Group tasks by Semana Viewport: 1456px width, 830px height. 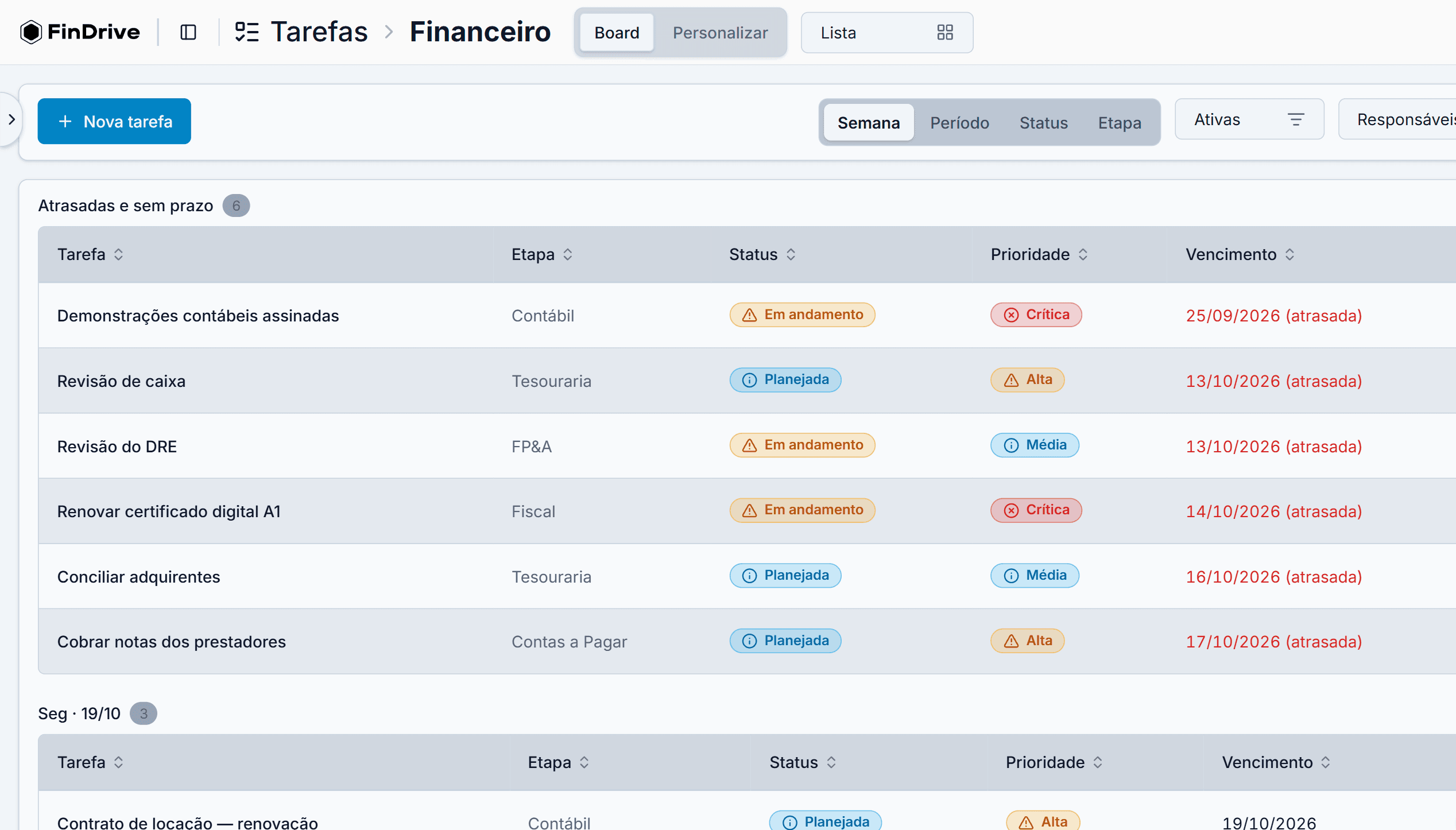tap(868, 123)
